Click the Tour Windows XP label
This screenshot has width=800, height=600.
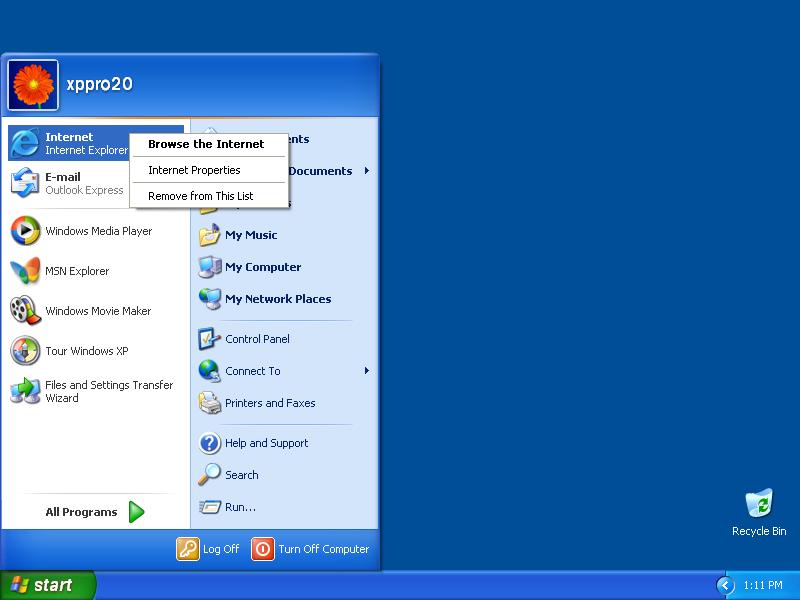(87, 351)
